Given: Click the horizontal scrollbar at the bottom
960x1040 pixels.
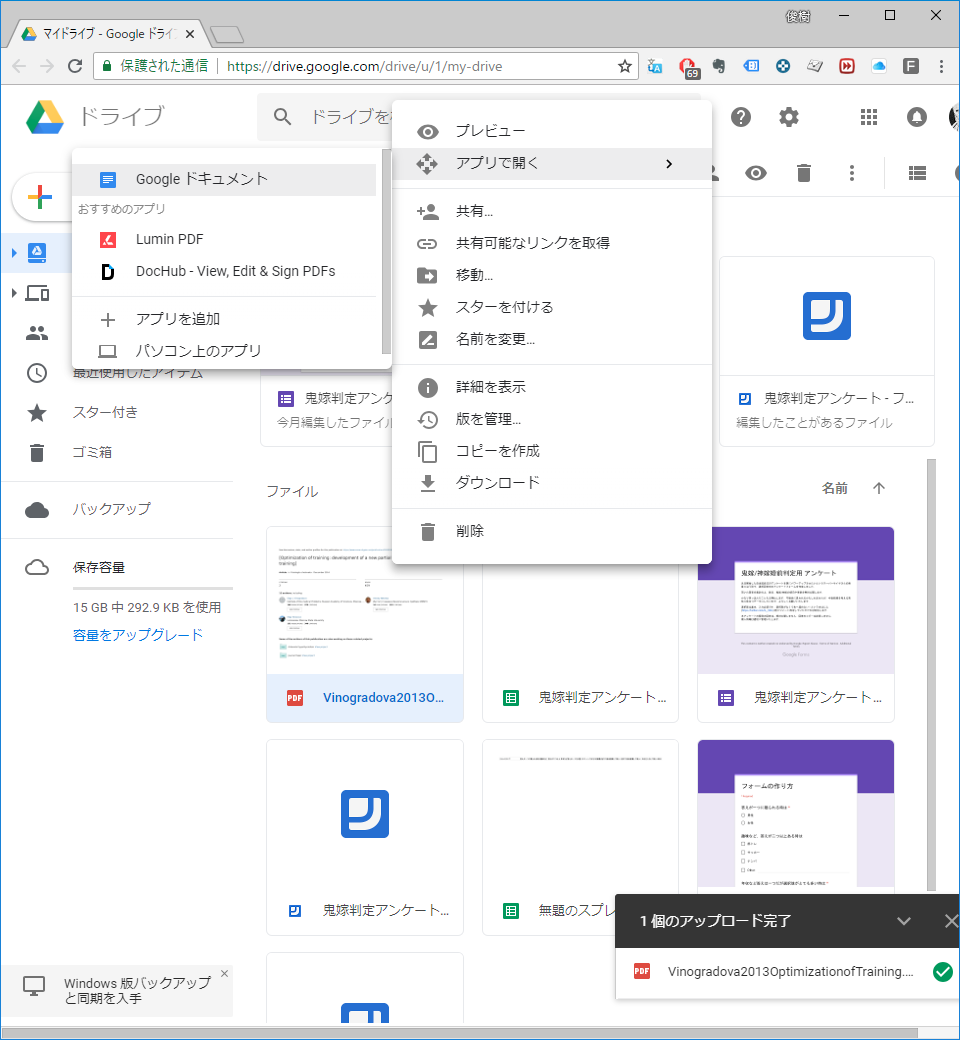Looking at the screenshot, I should click(x=460, y=1032).
